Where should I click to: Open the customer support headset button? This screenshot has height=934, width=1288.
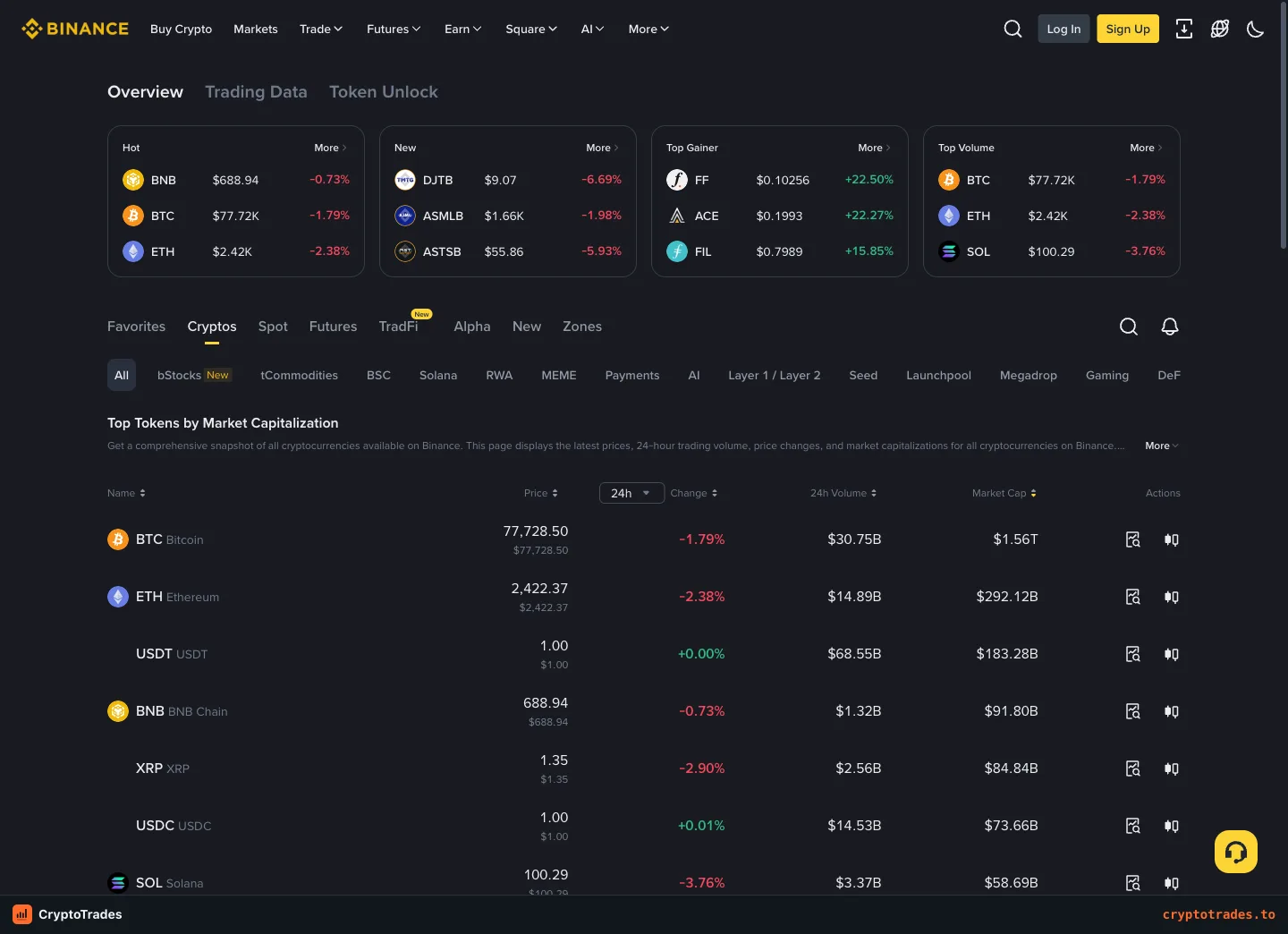[x=1236, y=852]
